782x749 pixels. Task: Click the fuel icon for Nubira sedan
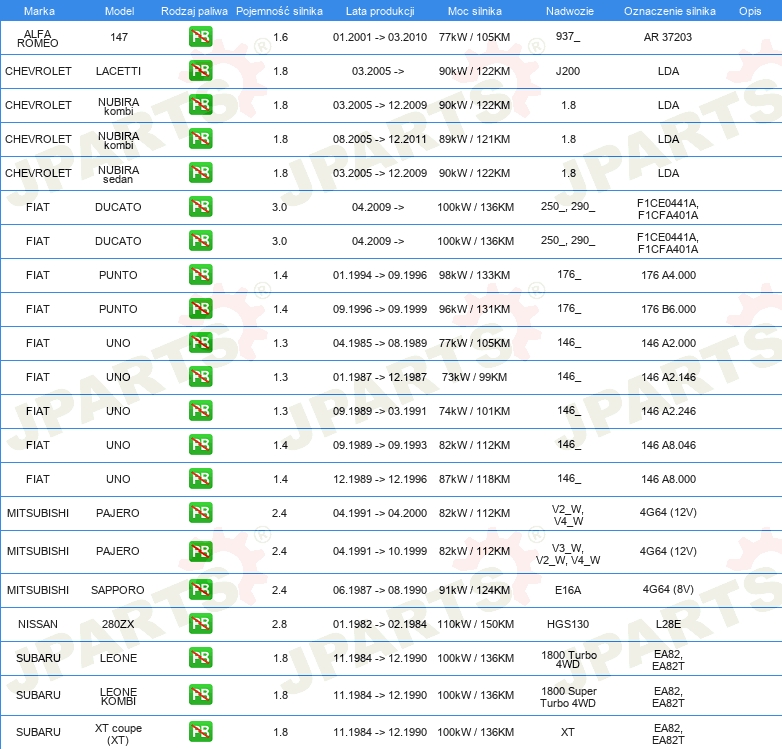pyautogui.click(x=200, y=173)
